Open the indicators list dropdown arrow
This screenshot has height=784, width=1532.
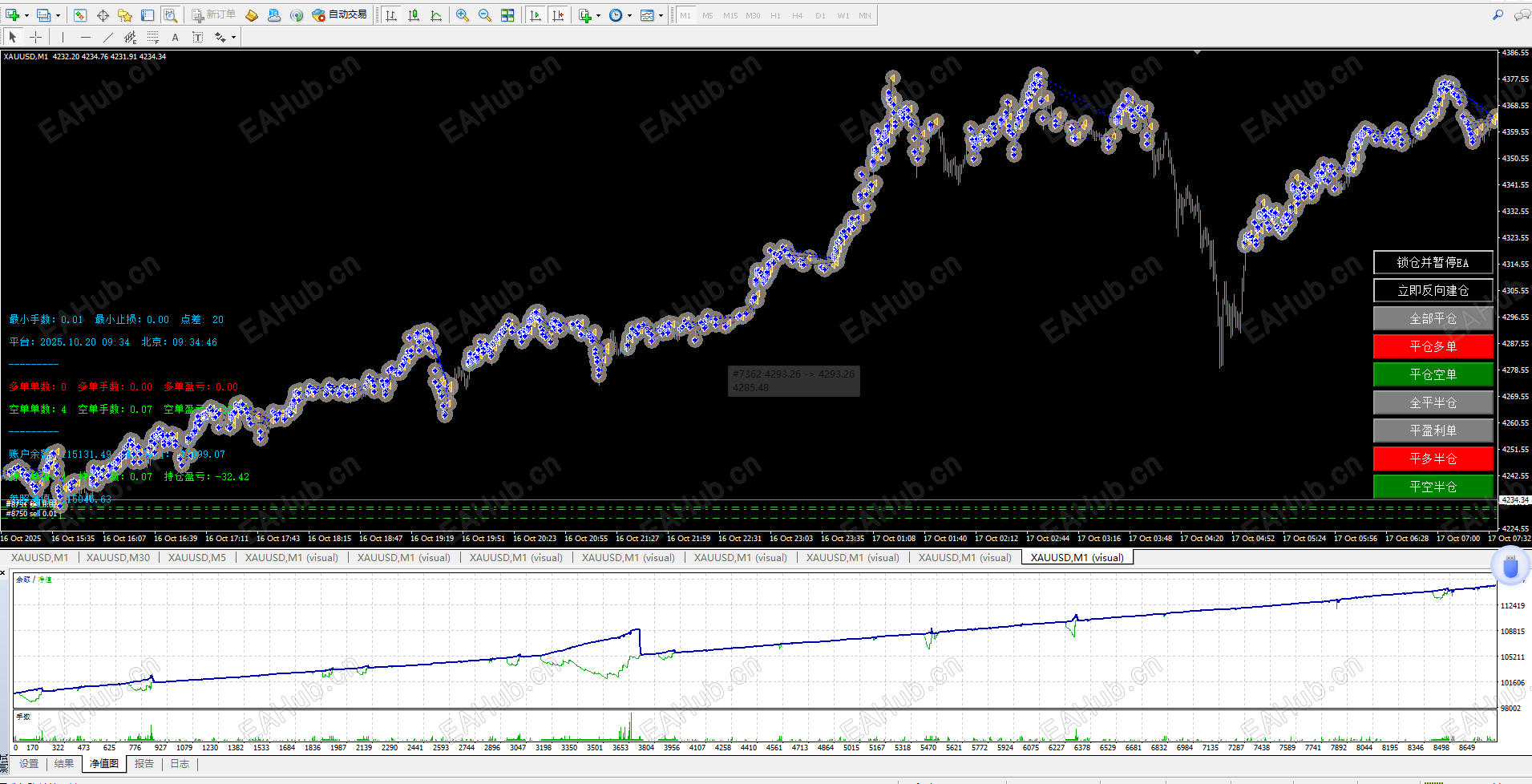click(x=598, y=15)
